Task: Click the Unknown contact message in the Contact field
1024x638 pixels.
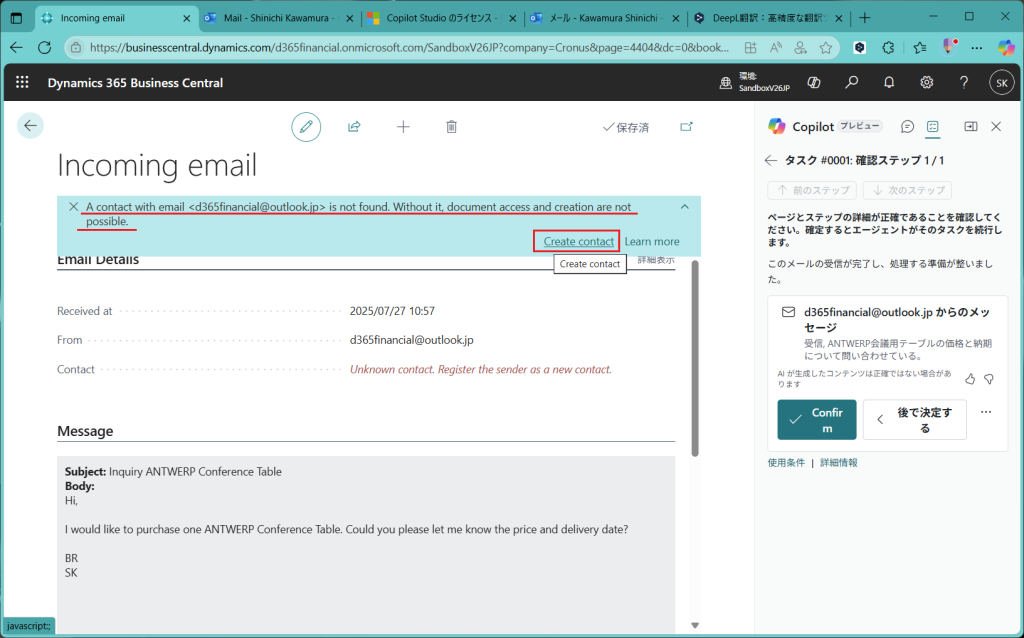Action: pos(481,369)
